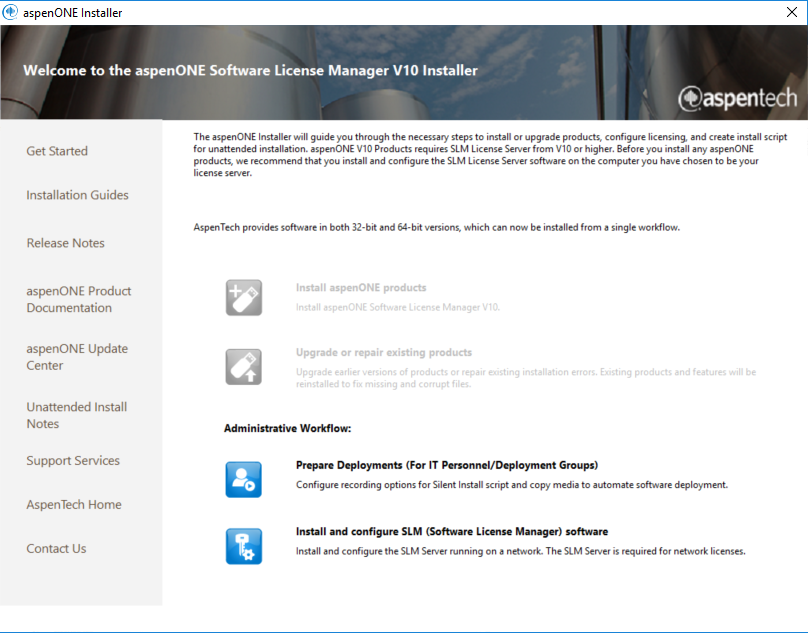Click the grayed Upgrade or repair icon

coord(244,367)
